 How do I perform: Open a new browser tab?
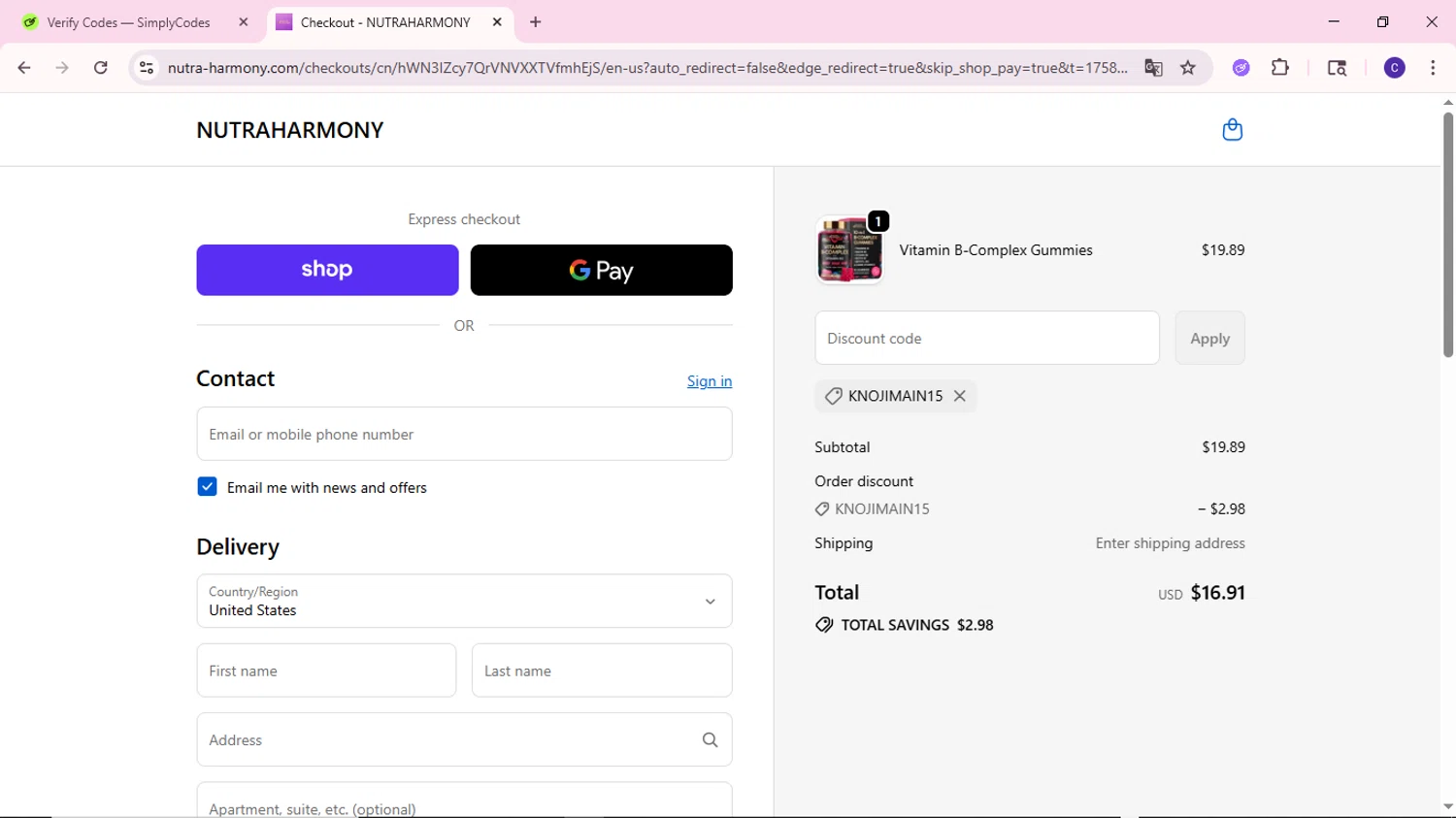(x=536, y=22)
